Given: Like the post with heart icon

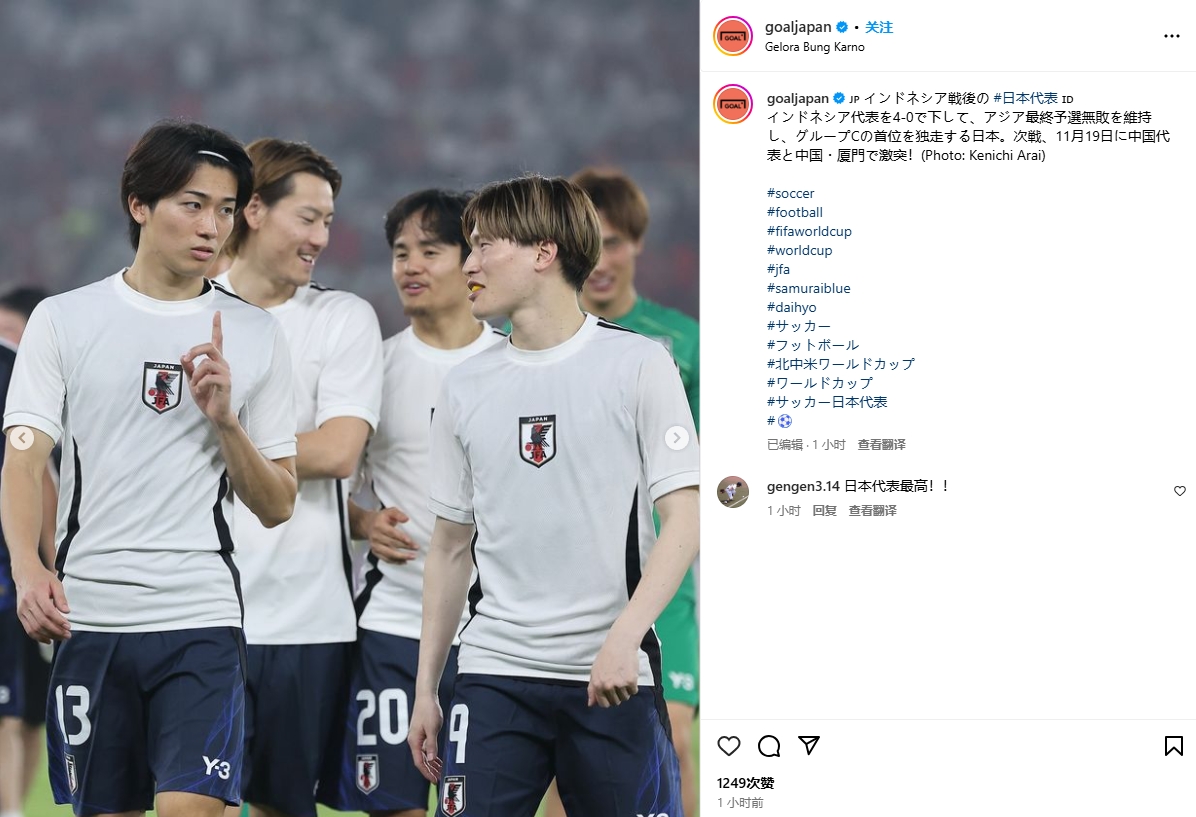Looking at the screenshot, I should coord(728,745).
